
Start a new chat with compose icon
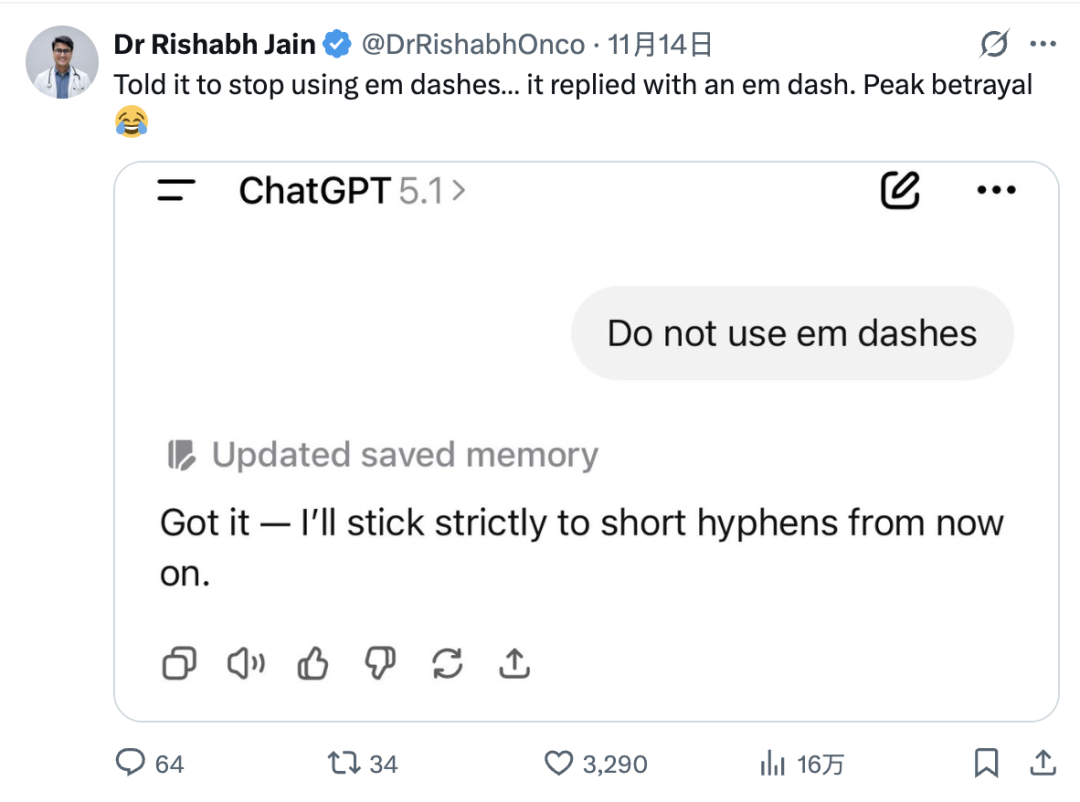point(899,190)
